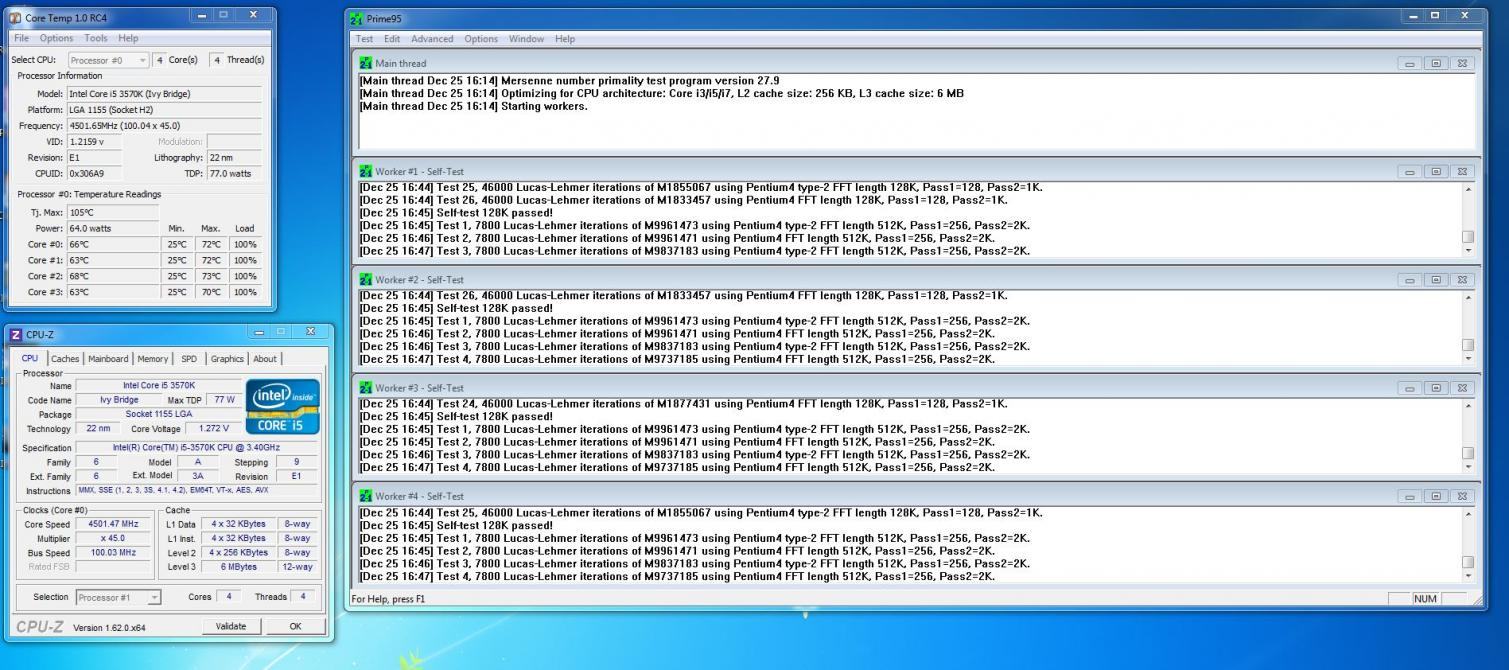This screenshot has width=1509, height=670.
Task: Click the CPU-Z title bar icon
Action: click(x=15, y=335)
